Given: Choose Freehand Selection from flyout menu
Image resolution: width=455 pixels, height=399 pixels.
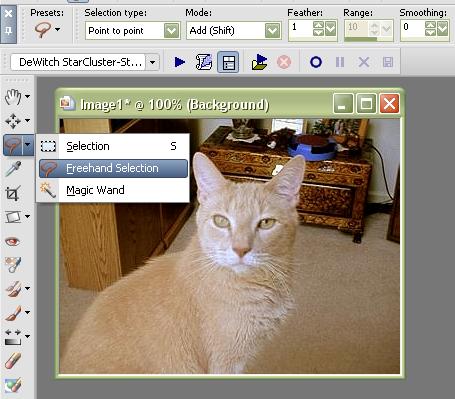Looking at the screenshot, I should point(113,168).
